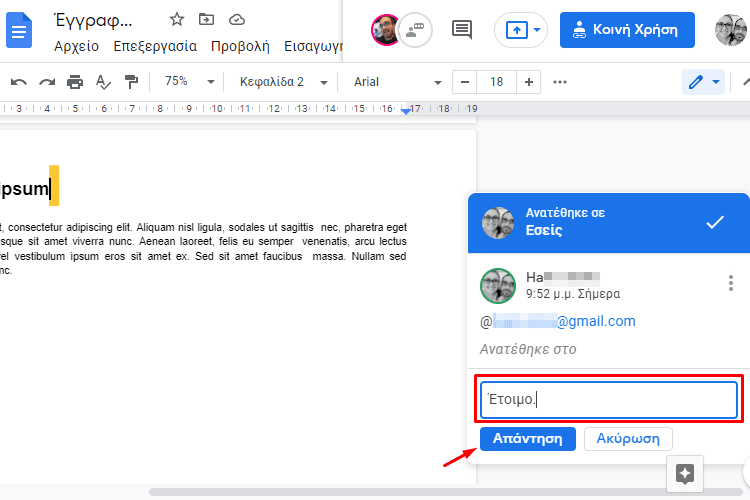
Task: Open the Αρχείο menu
Action: pyautogui.click(x=77, y=46)
